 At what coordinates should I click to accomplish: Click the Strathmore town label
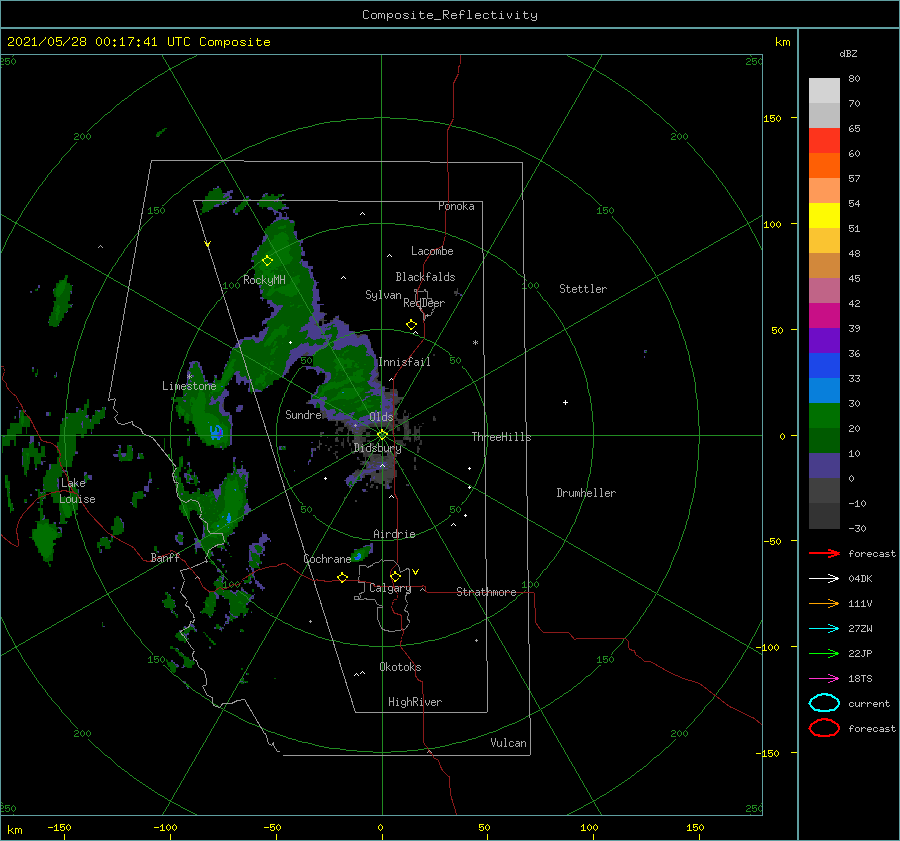tap(486, 592)
